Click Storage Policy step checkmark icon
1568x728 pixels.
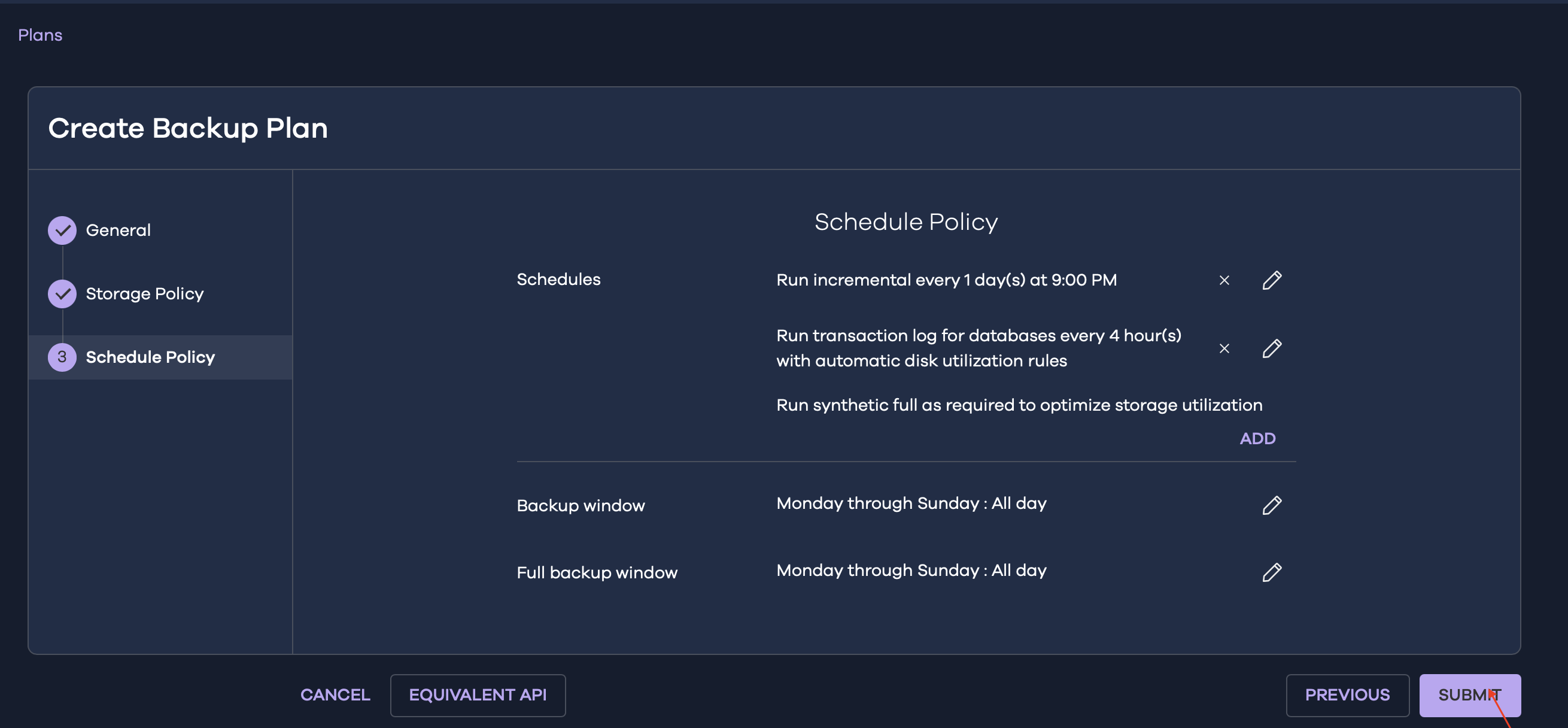(62, 293)
